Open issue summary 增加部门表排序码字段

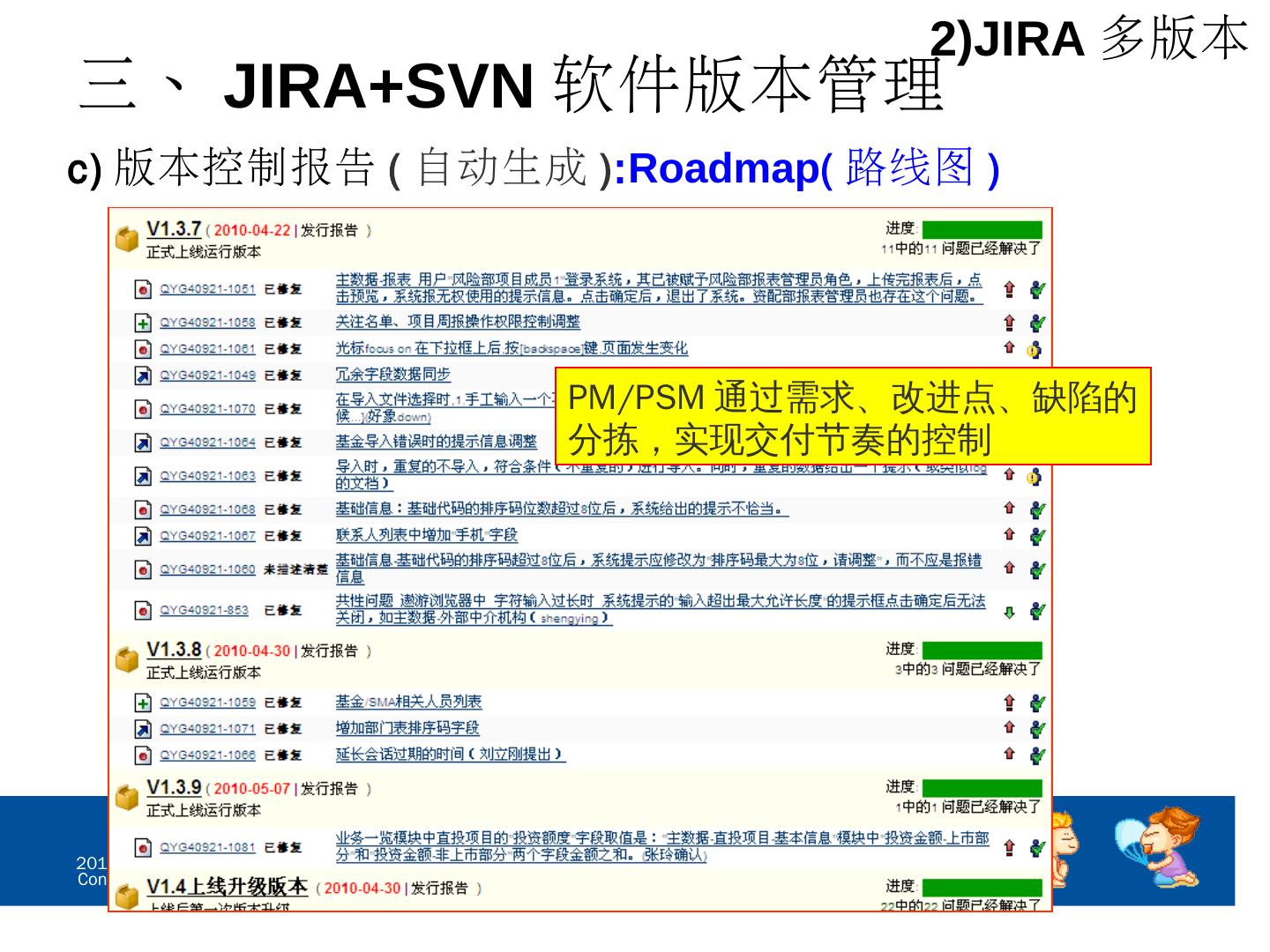407,728
